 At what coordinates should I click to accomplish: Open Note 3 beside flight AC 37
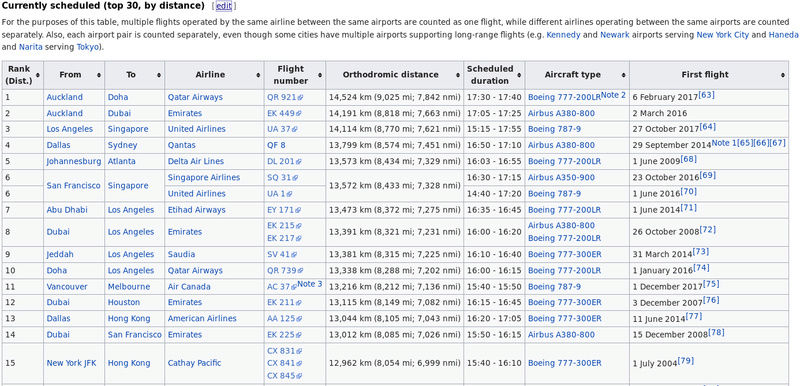tap(310, 284)
